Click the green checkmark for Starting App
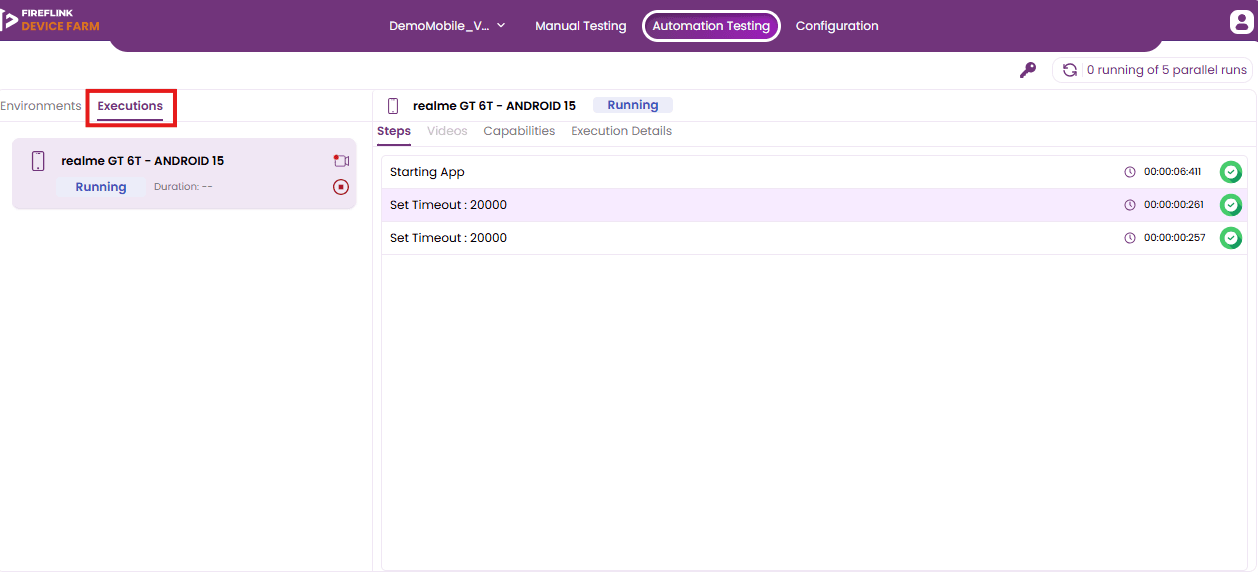This screenshot has width=1258, height=575. 1231,172
